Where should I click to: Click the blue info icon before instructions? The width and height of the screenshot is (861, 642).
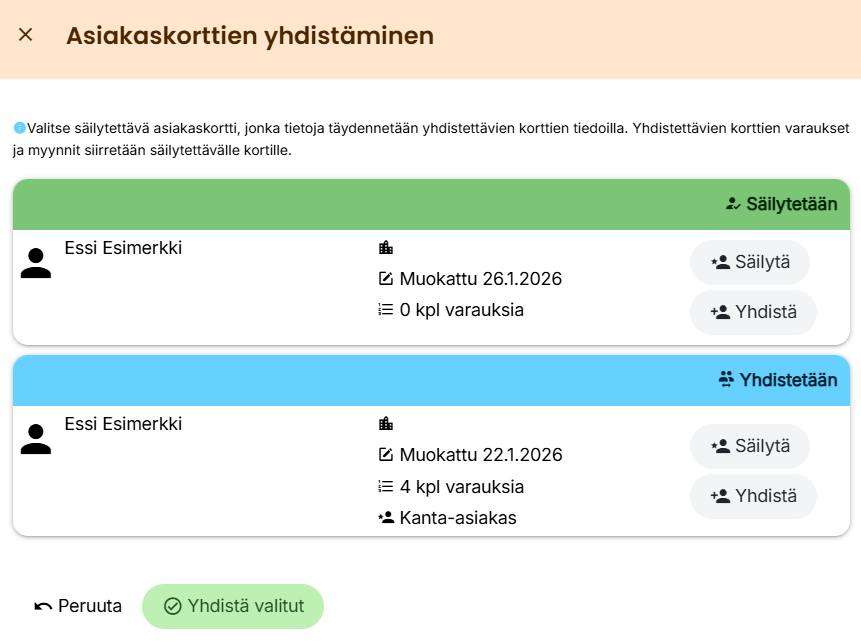coord(19,128)
